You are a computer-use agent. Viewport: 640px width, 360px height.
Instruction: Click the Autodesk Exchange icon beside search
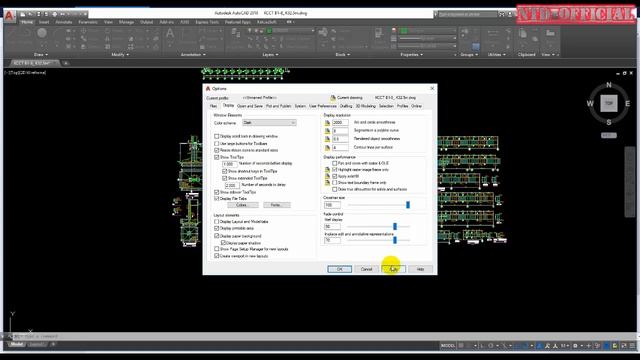502,14
